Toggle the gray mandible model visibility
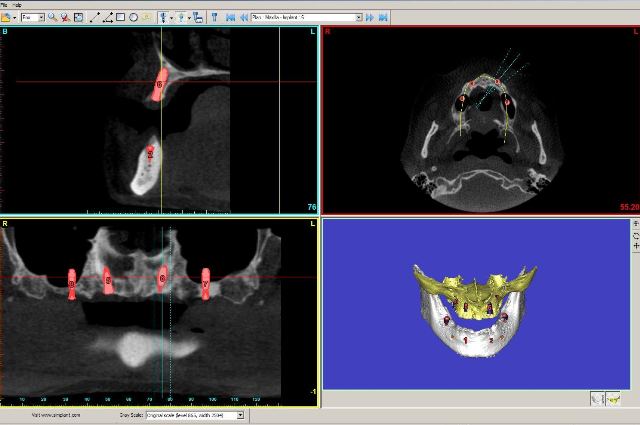Viewport: 640px width, 425px height. 598,398
